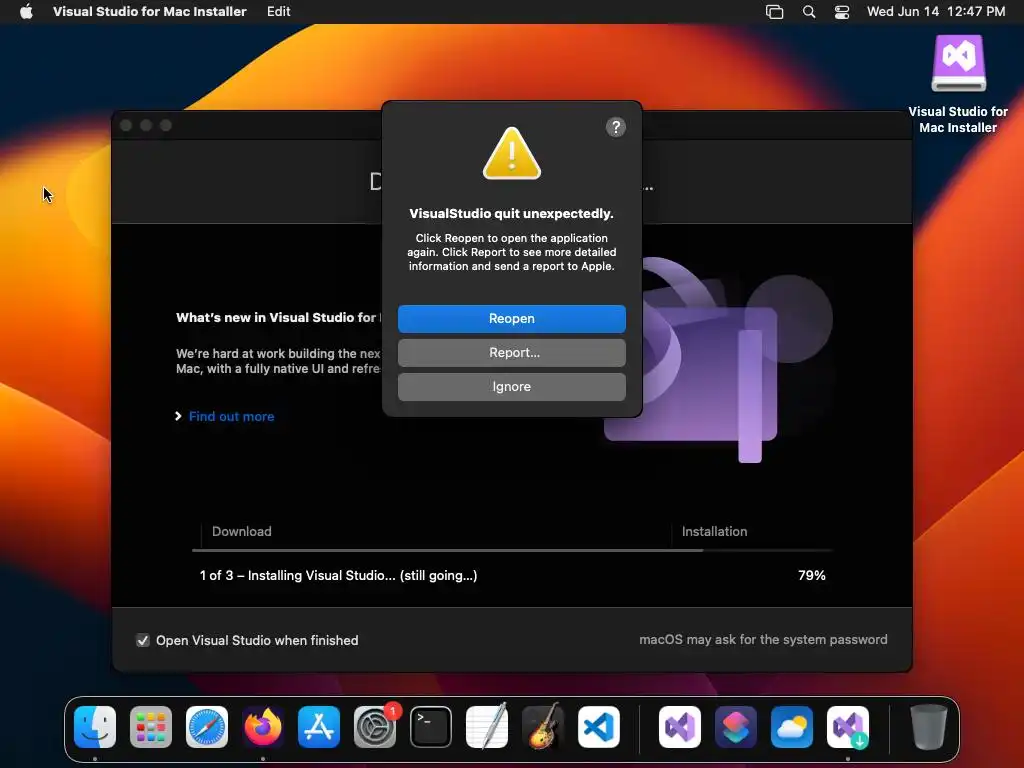
Task: Click the yellow warning triangle icon
Action: (x=511, y=154)
